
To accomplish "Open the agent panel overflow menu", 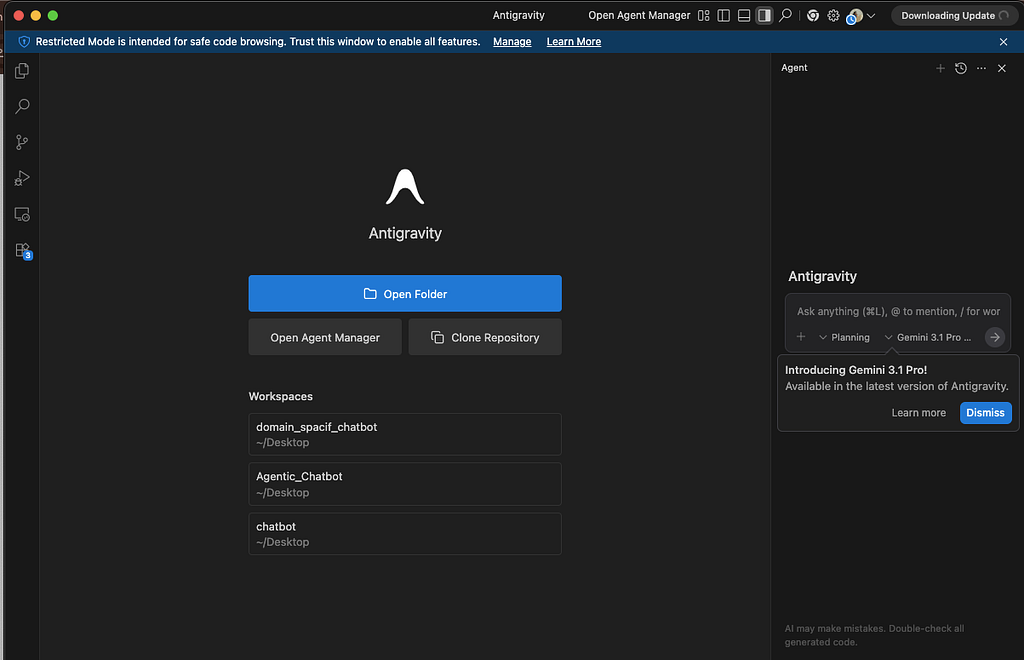I will point(981,68).
